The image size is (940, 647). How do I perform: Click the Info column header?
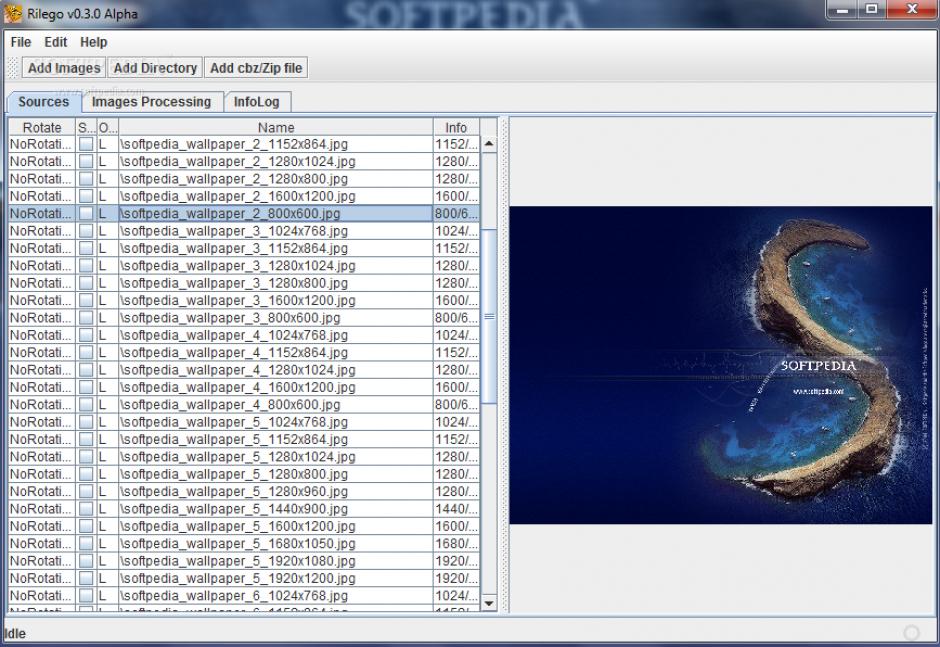pos(456,127)
